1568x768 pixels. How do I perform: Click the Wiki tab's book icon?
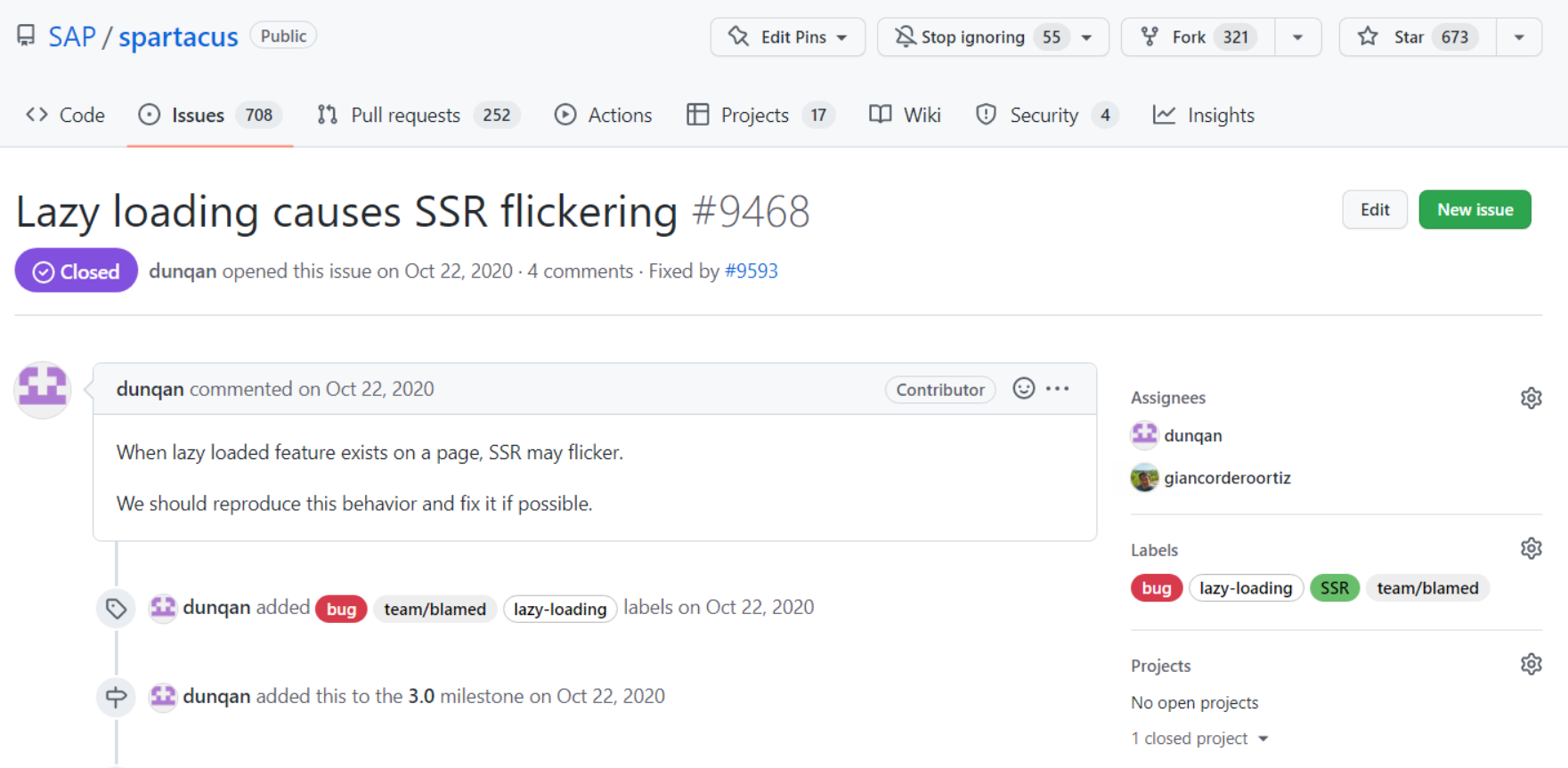coord(880,115)
